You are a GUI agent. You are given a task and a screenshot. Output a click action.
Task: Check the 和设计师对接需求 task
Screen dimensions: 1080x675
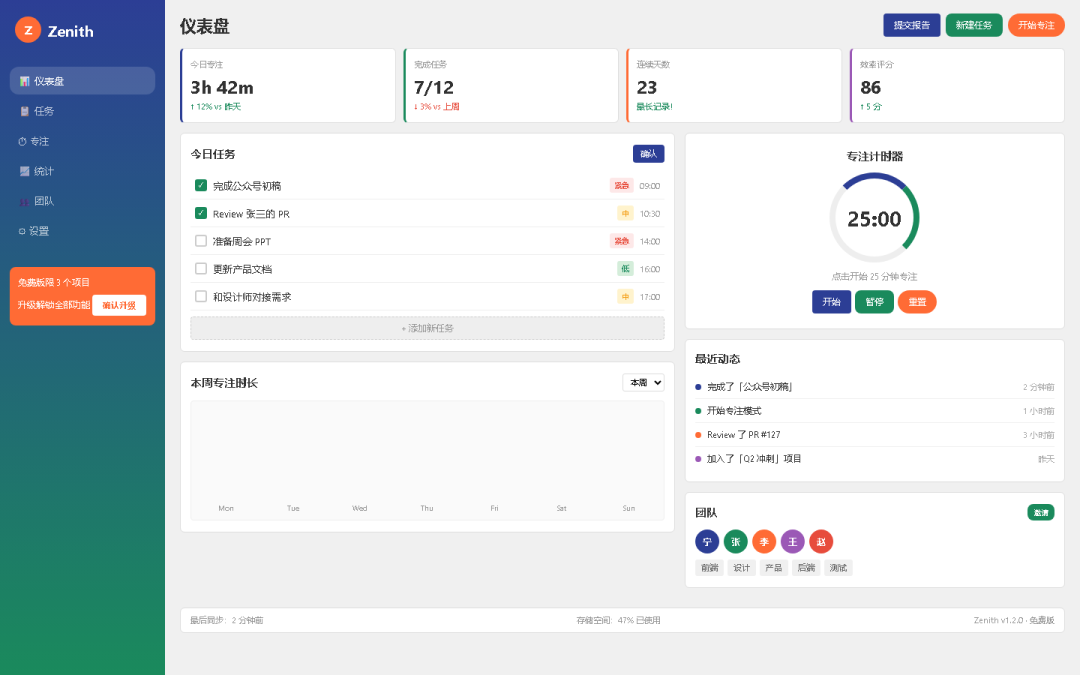(x=201, y=296)
